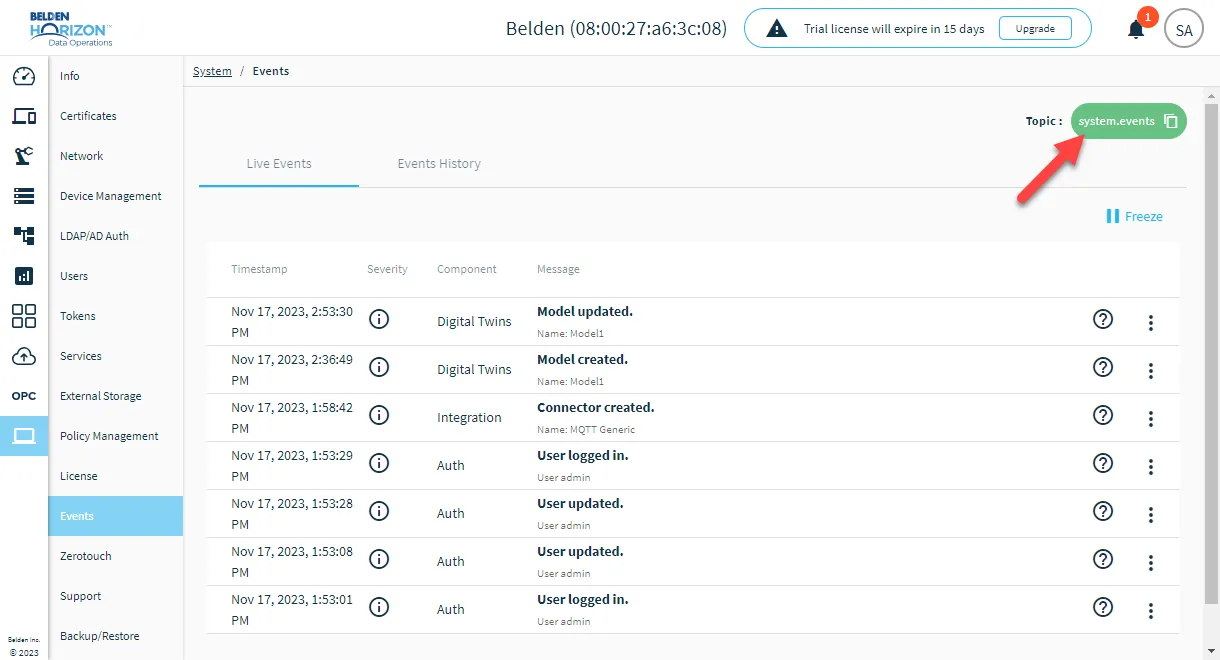Click the Belden Horizon logo
Screen dimensions: 1220x660
72,28
